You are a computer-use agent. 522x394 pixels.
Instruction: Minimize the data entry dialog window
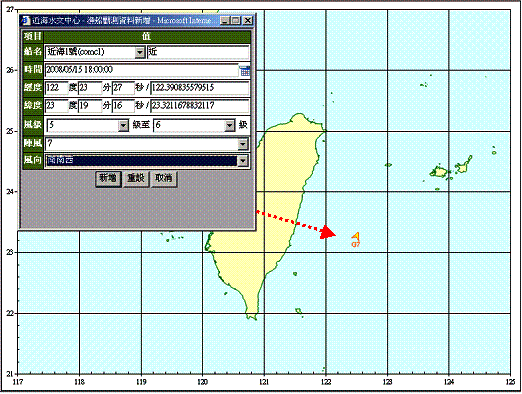coord(225,21)
